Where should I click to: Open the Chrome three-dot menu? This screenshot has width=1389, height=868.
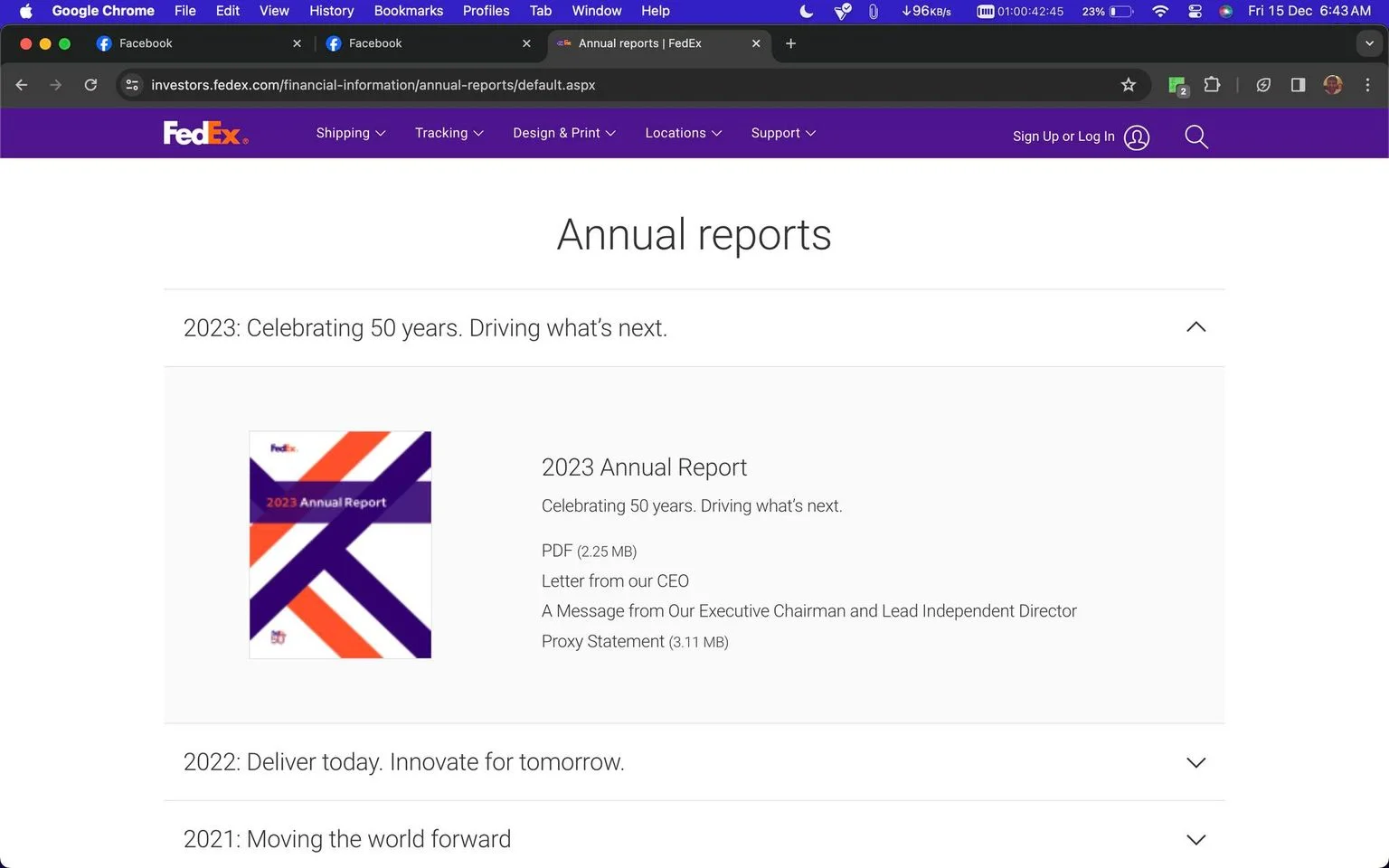click(x=1367, y=85)
